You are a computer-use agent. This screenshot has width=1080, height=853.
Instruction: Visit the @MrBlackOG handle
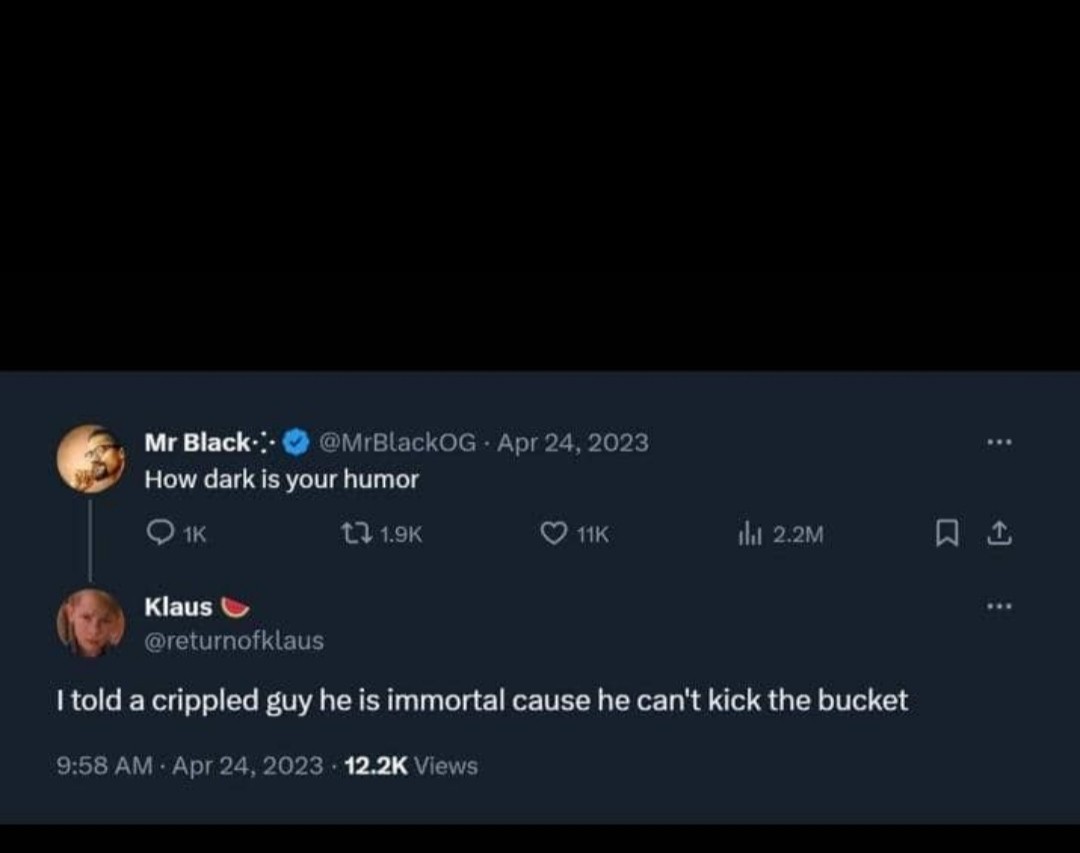pyautogui.click(x=397, y=442)
